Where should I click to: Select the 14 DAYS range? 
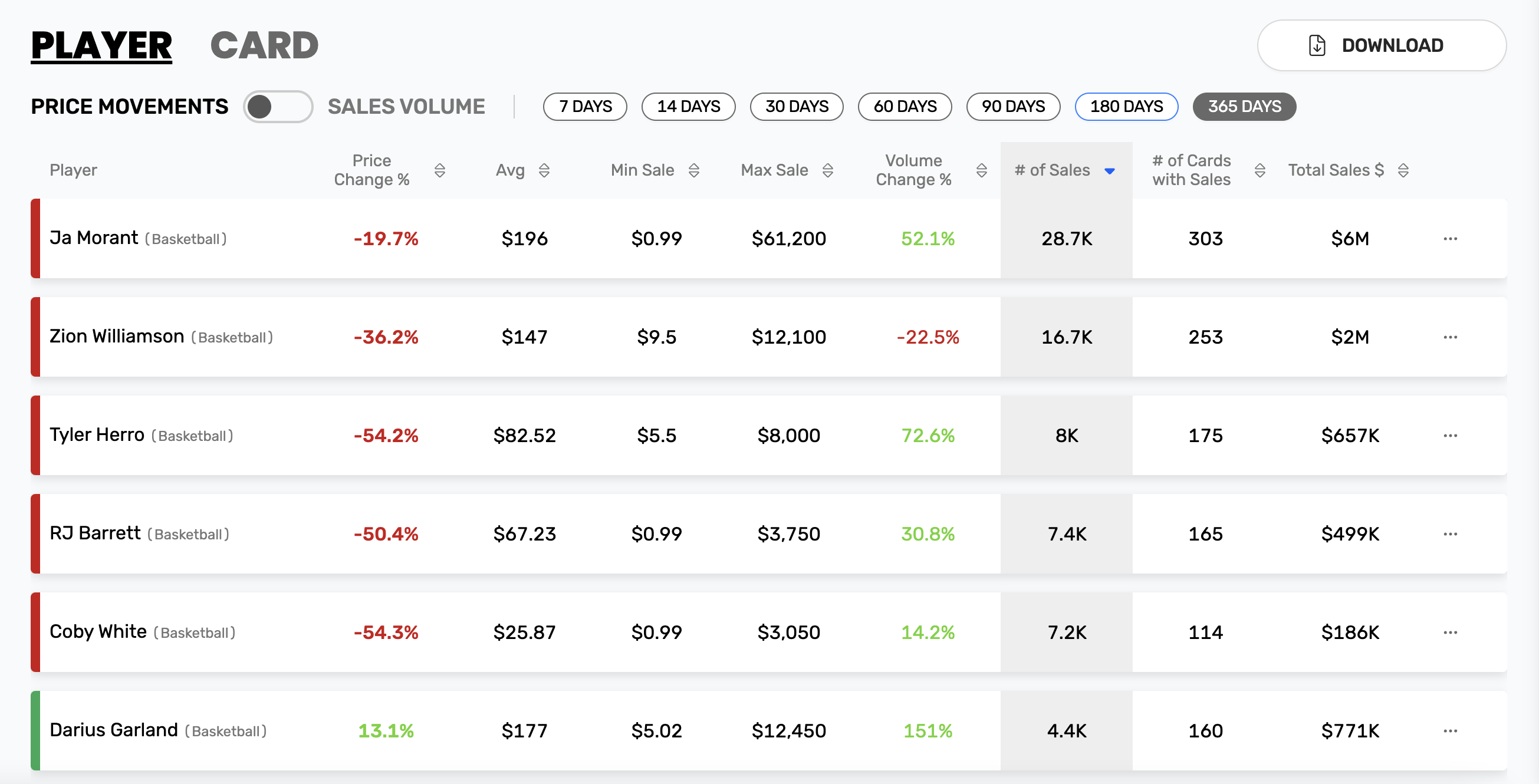688,107
